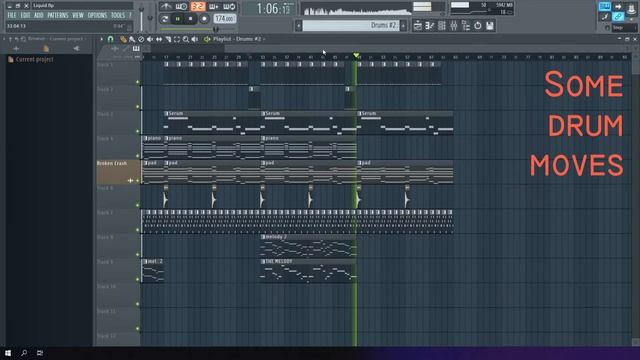640x360 pixels.
Task: Select the Select marquee tool
Action: click(x=177, y=39)
